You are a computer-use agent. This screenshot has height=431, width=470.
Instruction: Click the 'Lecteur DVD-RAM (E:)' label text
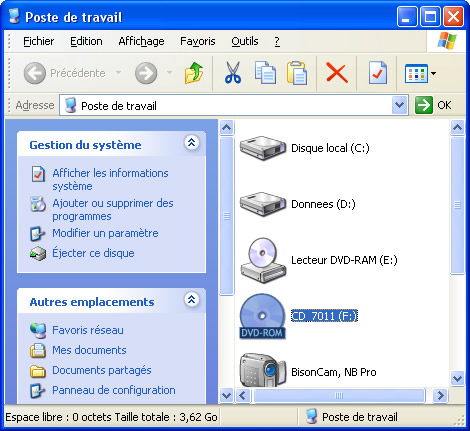pos(344,260)
